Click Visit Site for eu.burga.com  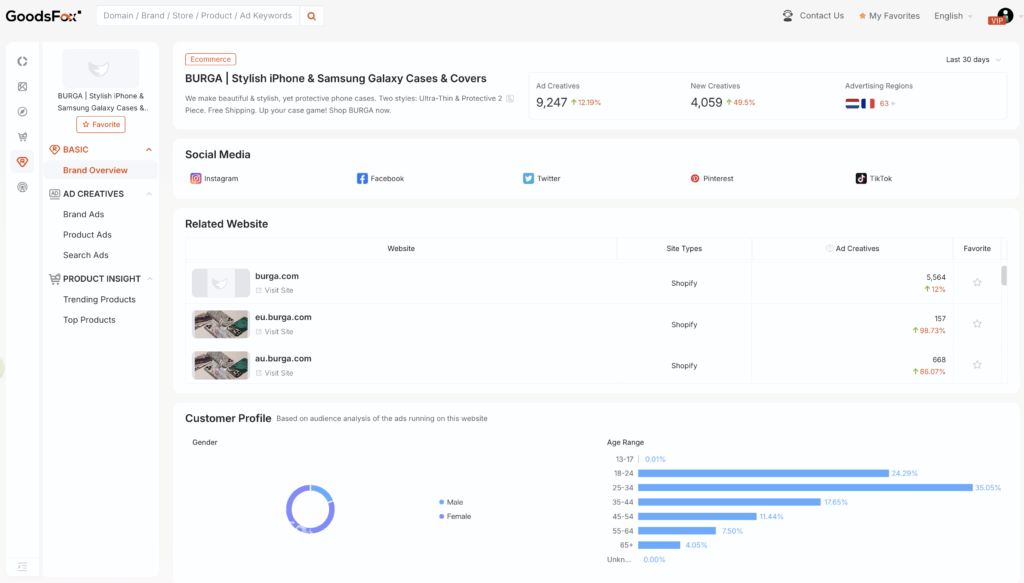coord(274,332)
